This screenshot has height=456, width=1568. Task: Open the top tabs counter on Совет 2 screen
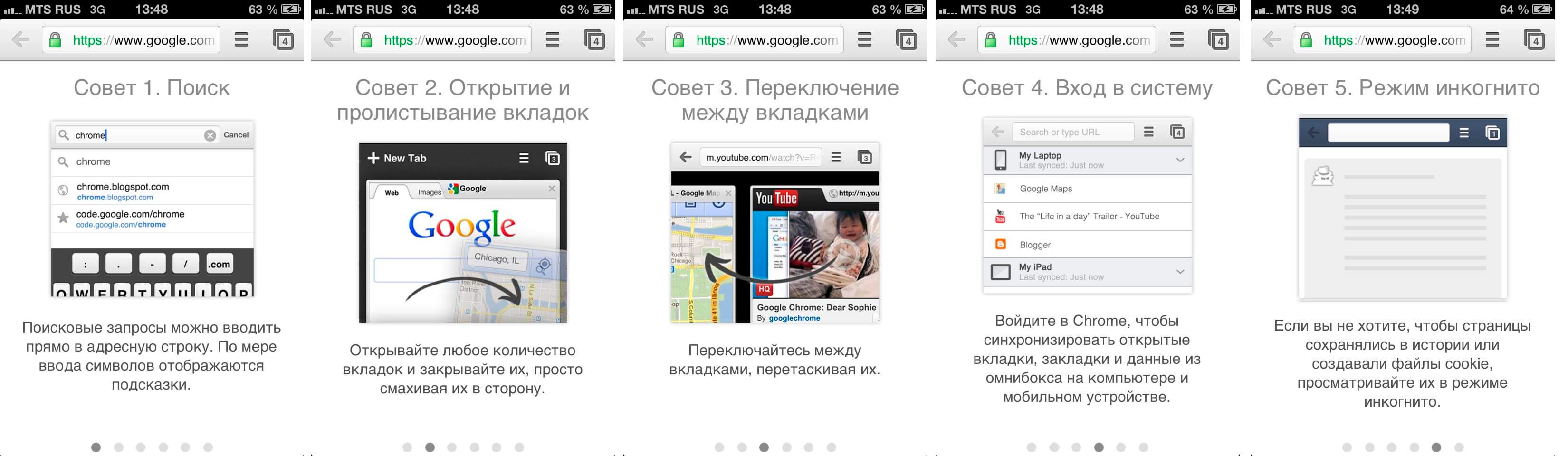(x=594, y=39)
